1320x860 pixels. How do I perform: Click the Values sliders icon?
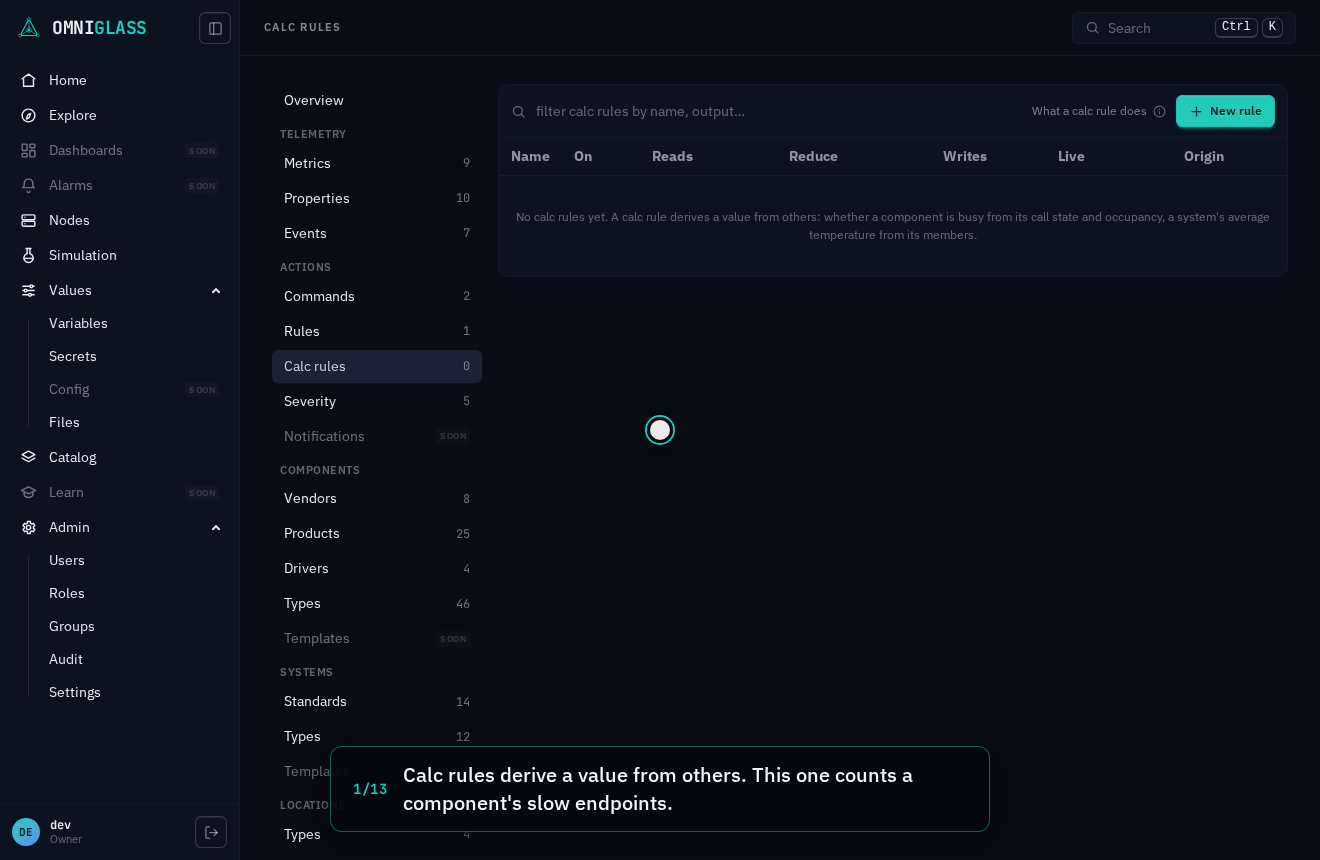coord(29,290)
